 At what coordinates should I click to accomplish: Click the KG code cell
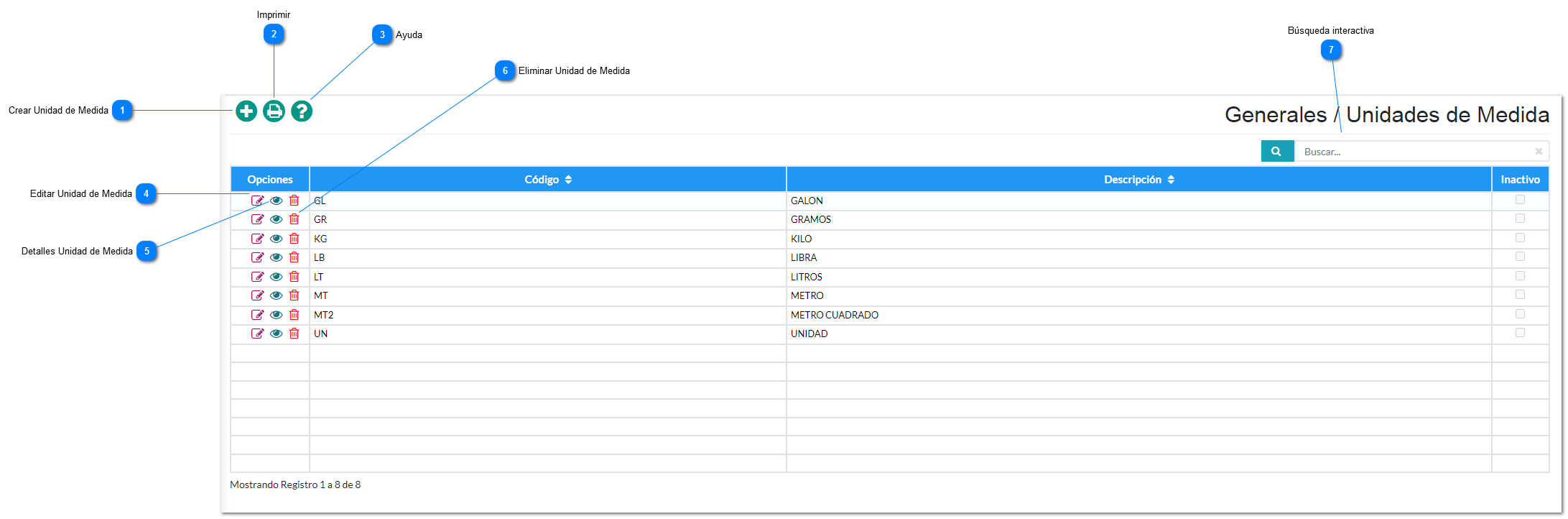coord(548,239)
